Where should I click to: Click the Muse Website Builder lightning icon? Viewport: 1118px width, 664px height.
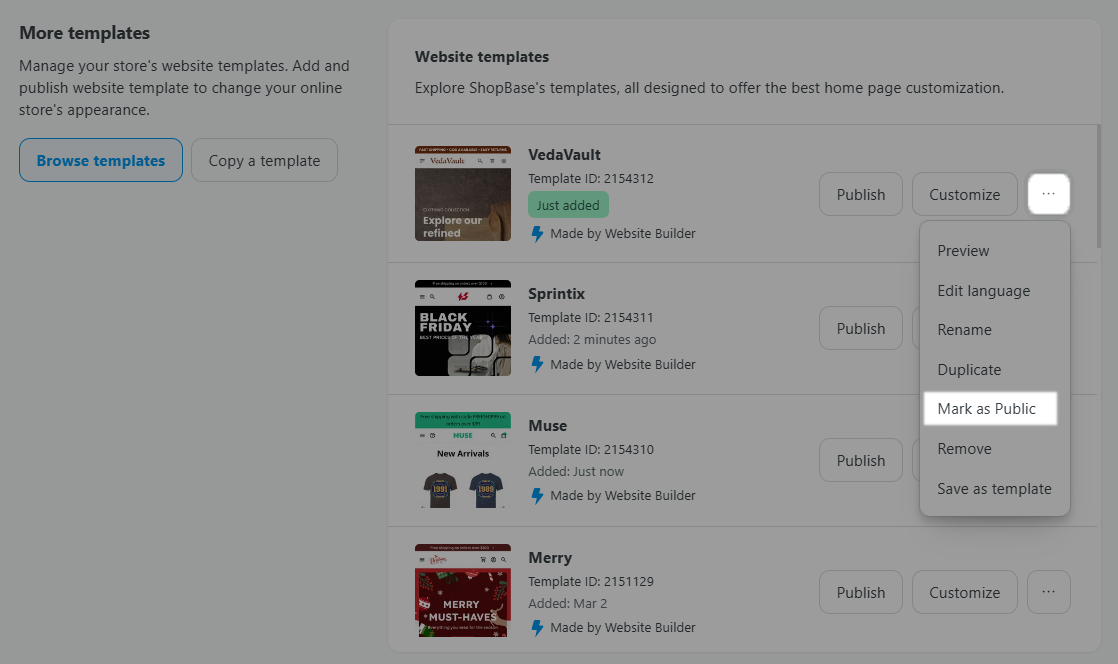tap(537, 495)
